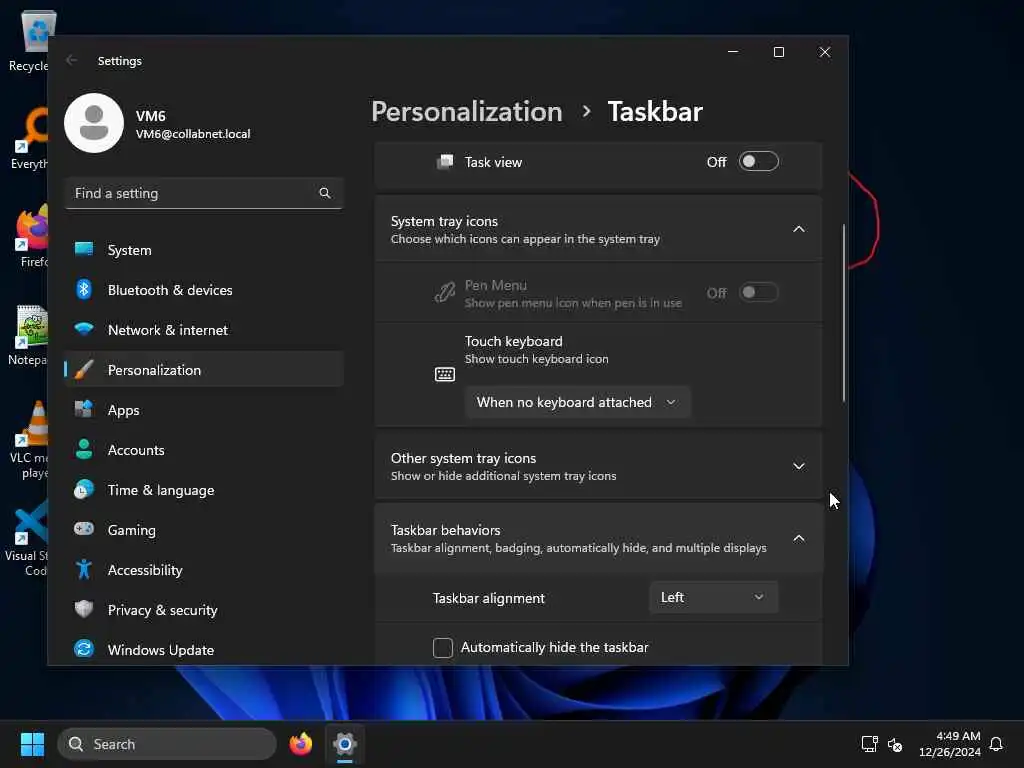Click the Firefox desktop shortcut
The height and width of the screenshot is (768, 1024).
pyautogui.click(x=31, y=236)
